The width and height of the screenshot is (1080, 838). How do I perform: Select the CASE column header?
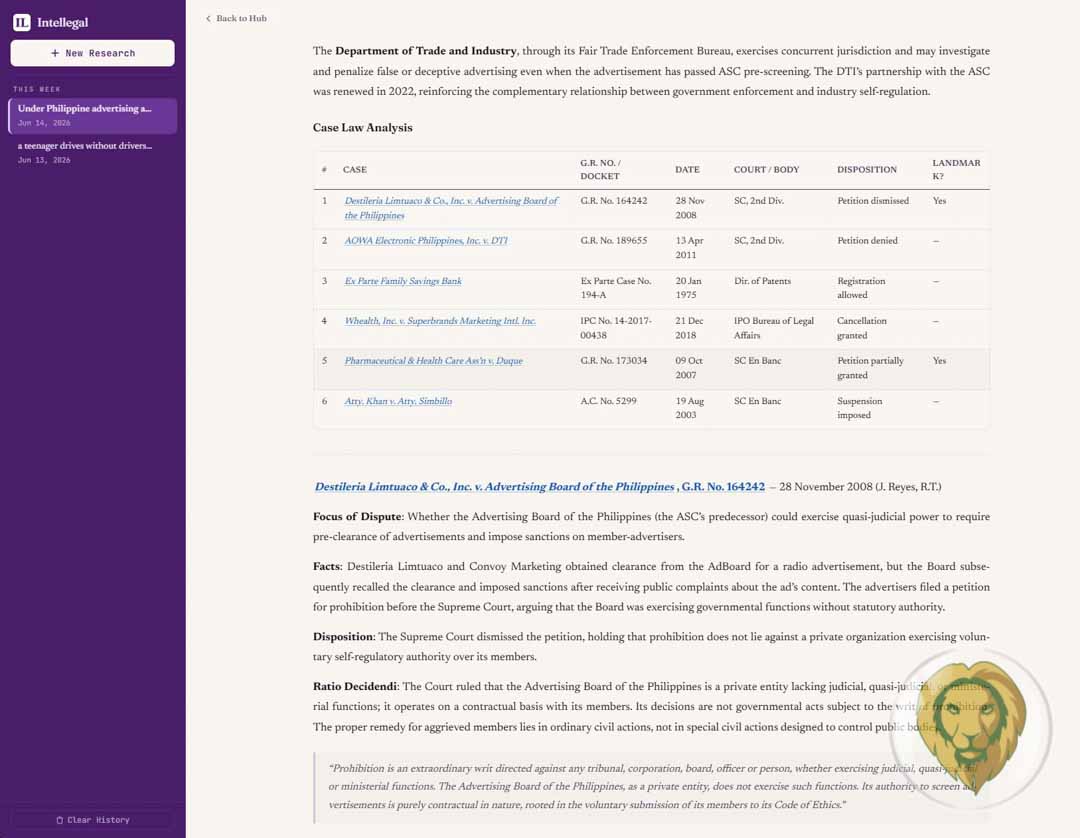pyautogui.click(x=355, y=169)
